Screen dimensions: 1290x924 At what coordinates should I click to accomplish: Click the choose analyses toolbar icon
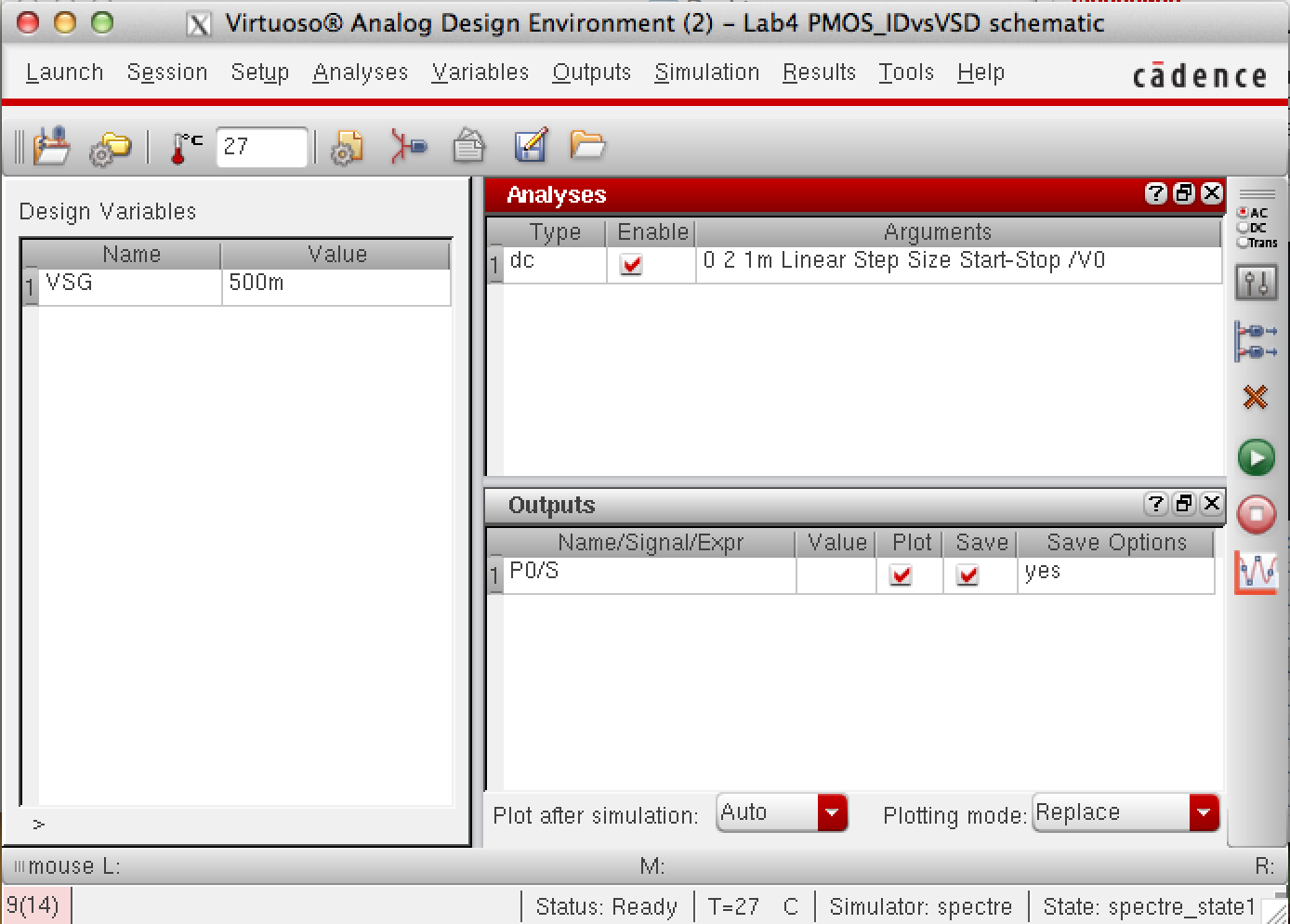[x=409, y=147]
